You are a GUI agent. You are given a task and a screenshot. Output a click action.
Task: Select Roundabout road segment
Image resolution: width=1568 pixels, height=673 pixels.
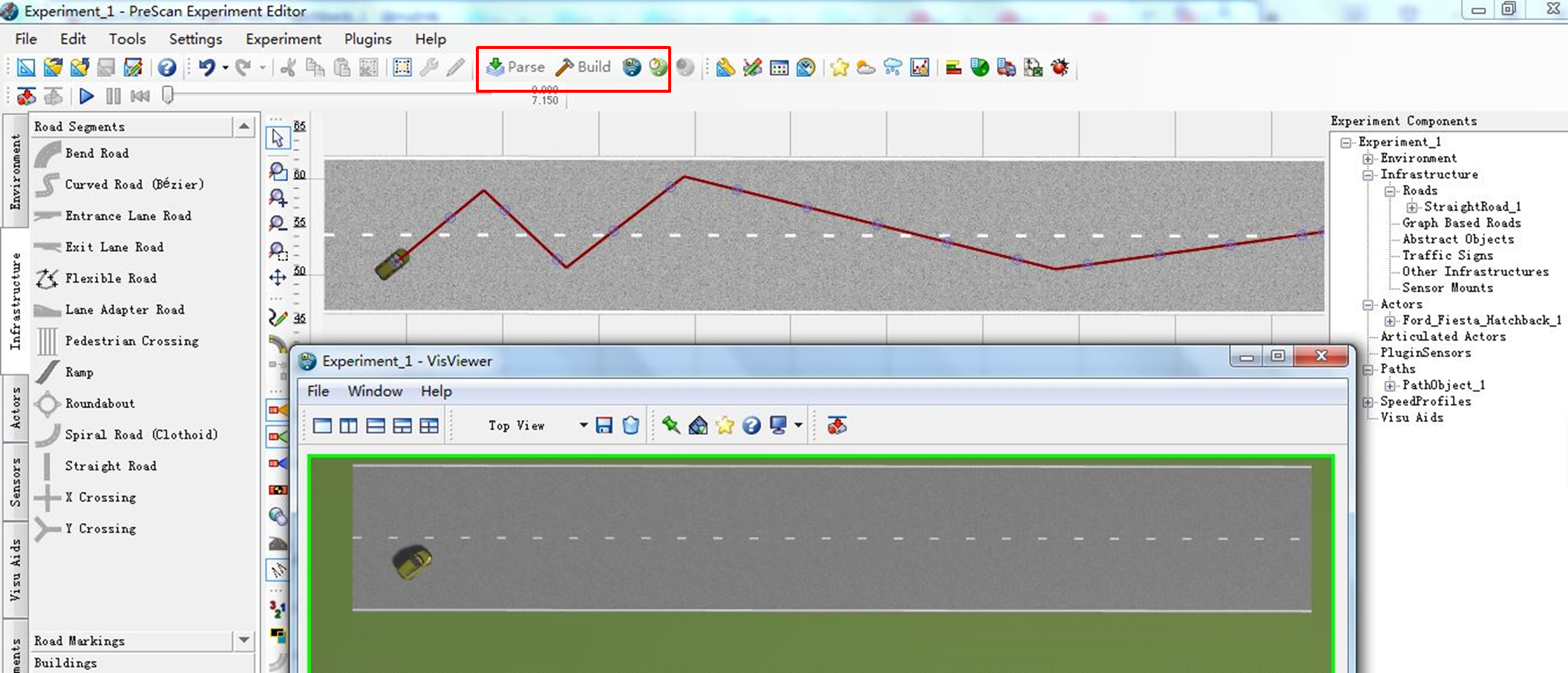(x=99, y=404)
